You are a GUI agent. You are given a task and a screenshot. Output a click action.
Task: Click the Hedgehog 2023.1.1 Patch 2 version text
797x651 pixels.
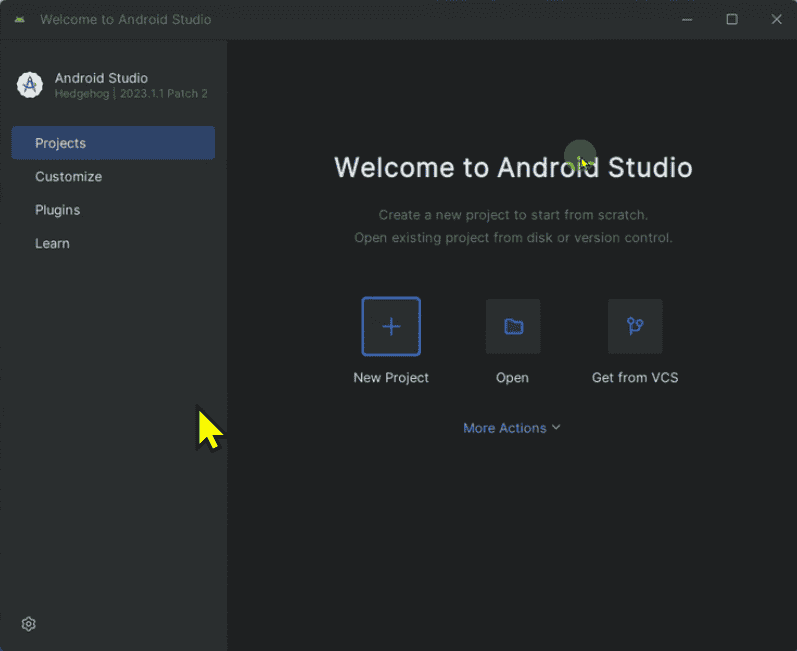(131, 94)
